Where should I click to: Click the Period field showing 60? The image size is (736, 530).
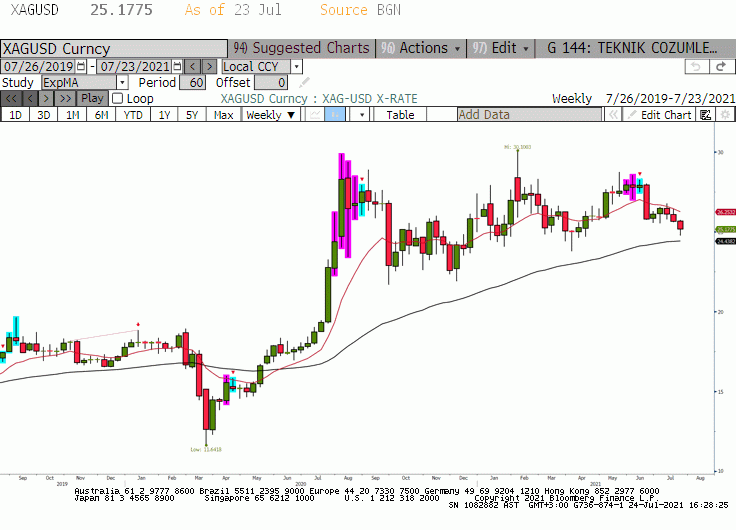click(192, 83)
